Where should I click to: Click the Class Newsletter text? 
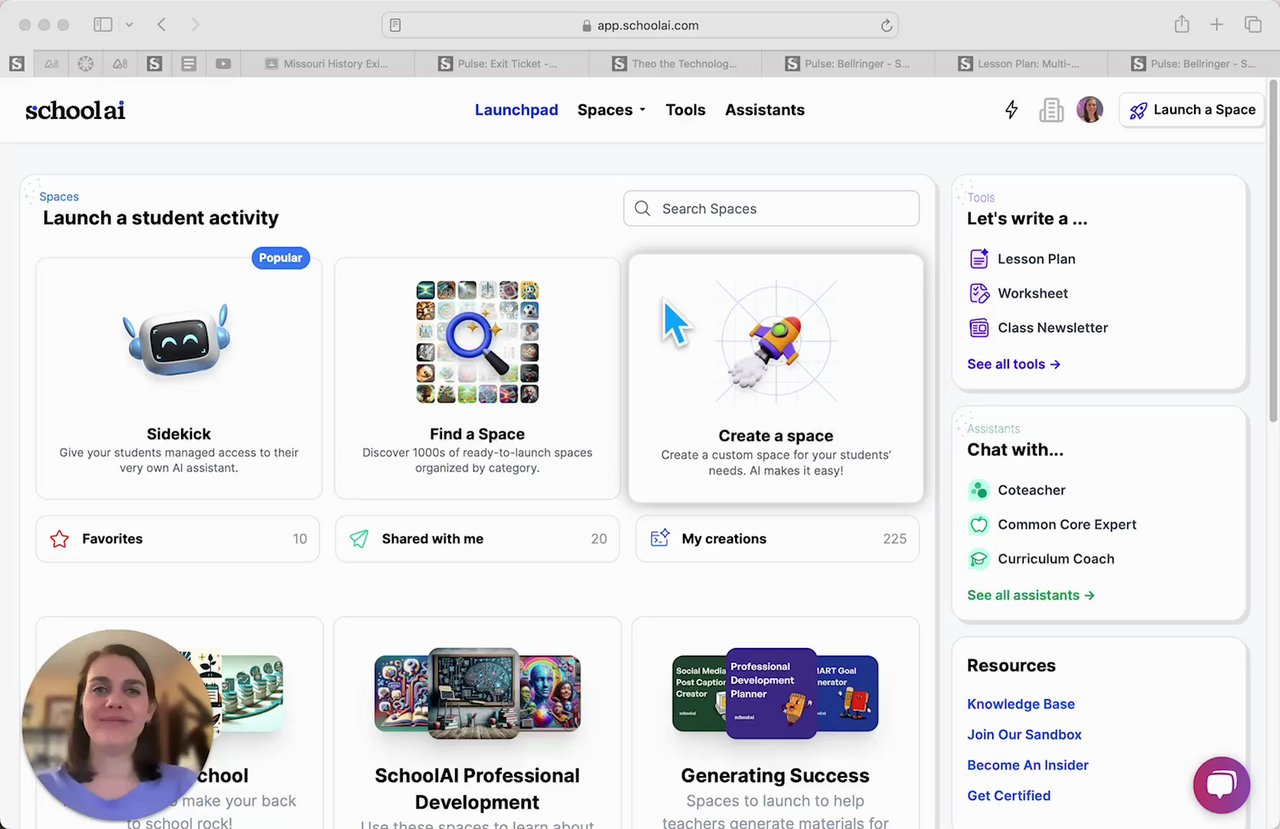point(1053,328)
